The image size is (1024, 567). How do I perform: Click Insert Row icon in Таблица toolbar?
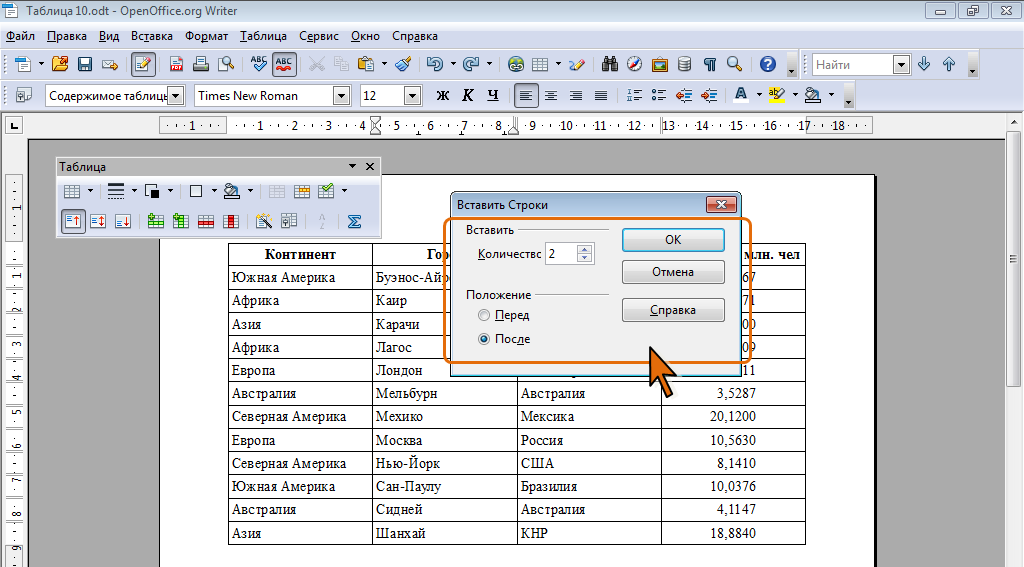click(155, 221)
